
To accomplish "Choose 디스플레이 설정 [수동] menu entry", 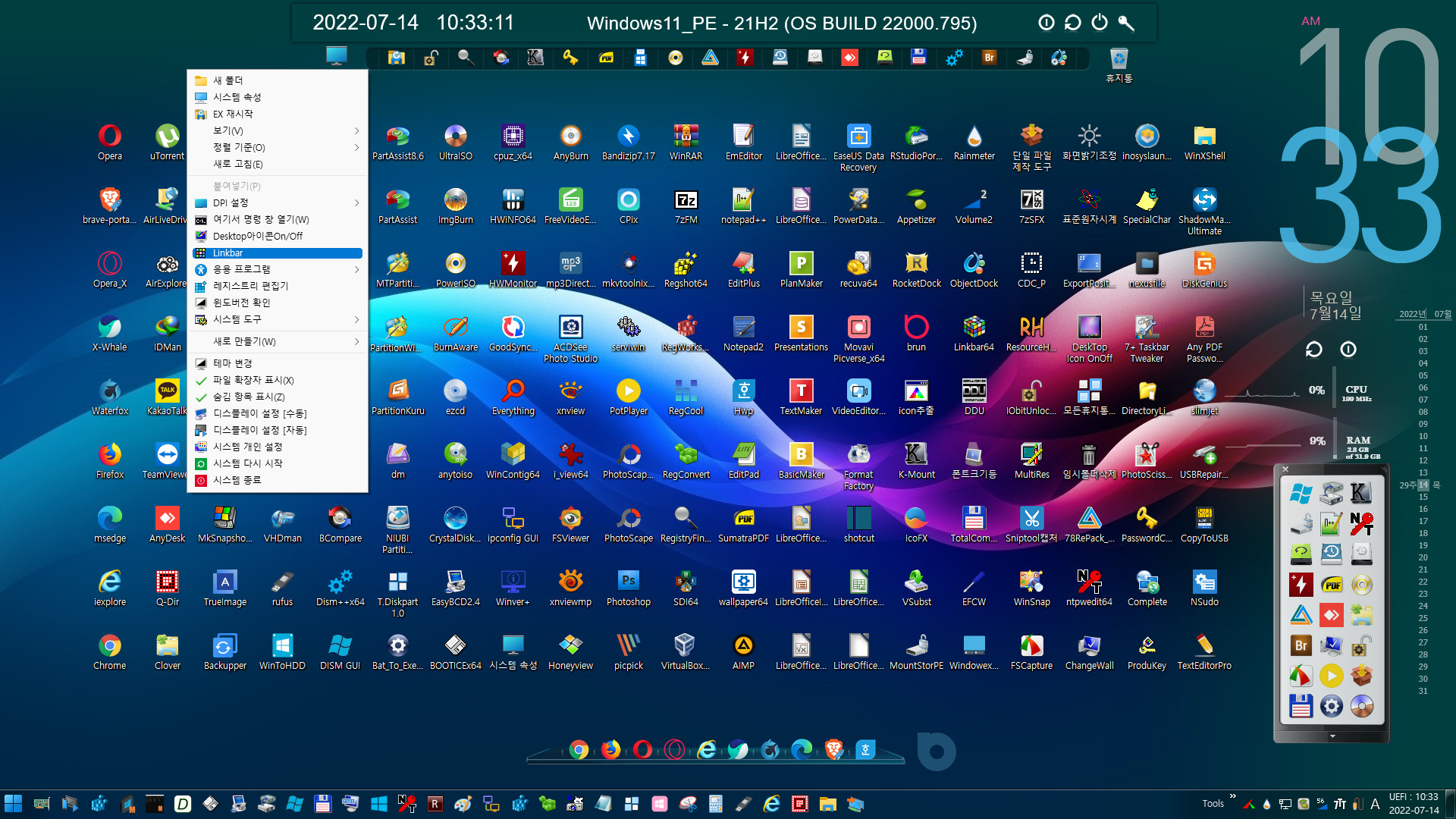I will (x=278, y=413).
